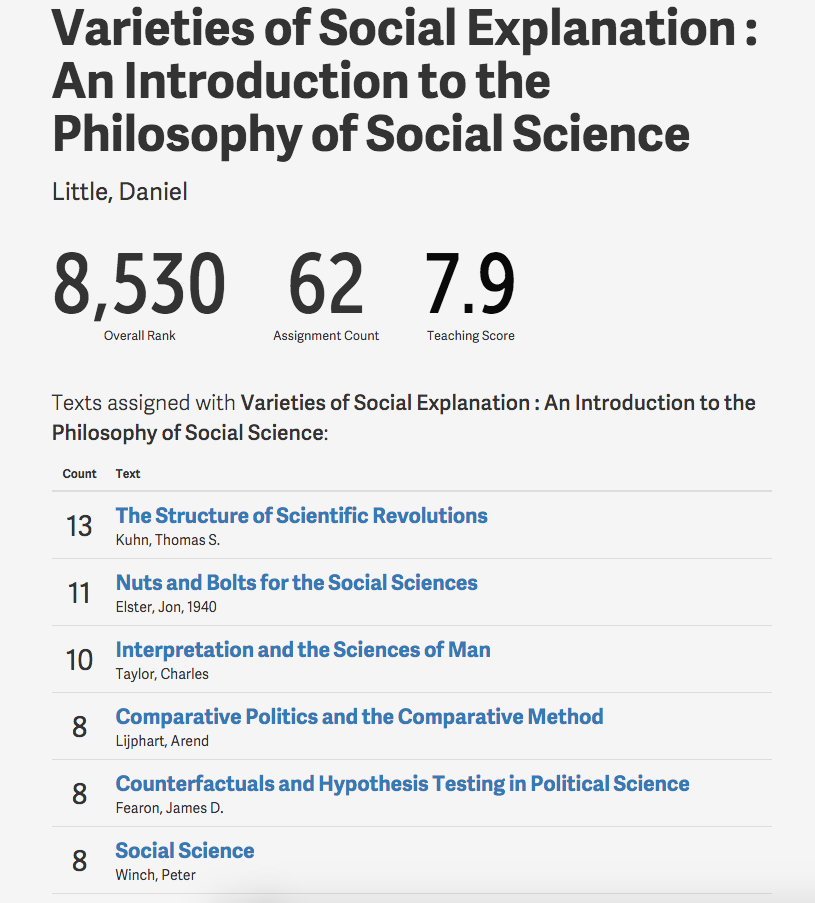Viewport: 815px width, 903px height.
Task: Click author Winch, Peter text
Action: tap(155, 875)
